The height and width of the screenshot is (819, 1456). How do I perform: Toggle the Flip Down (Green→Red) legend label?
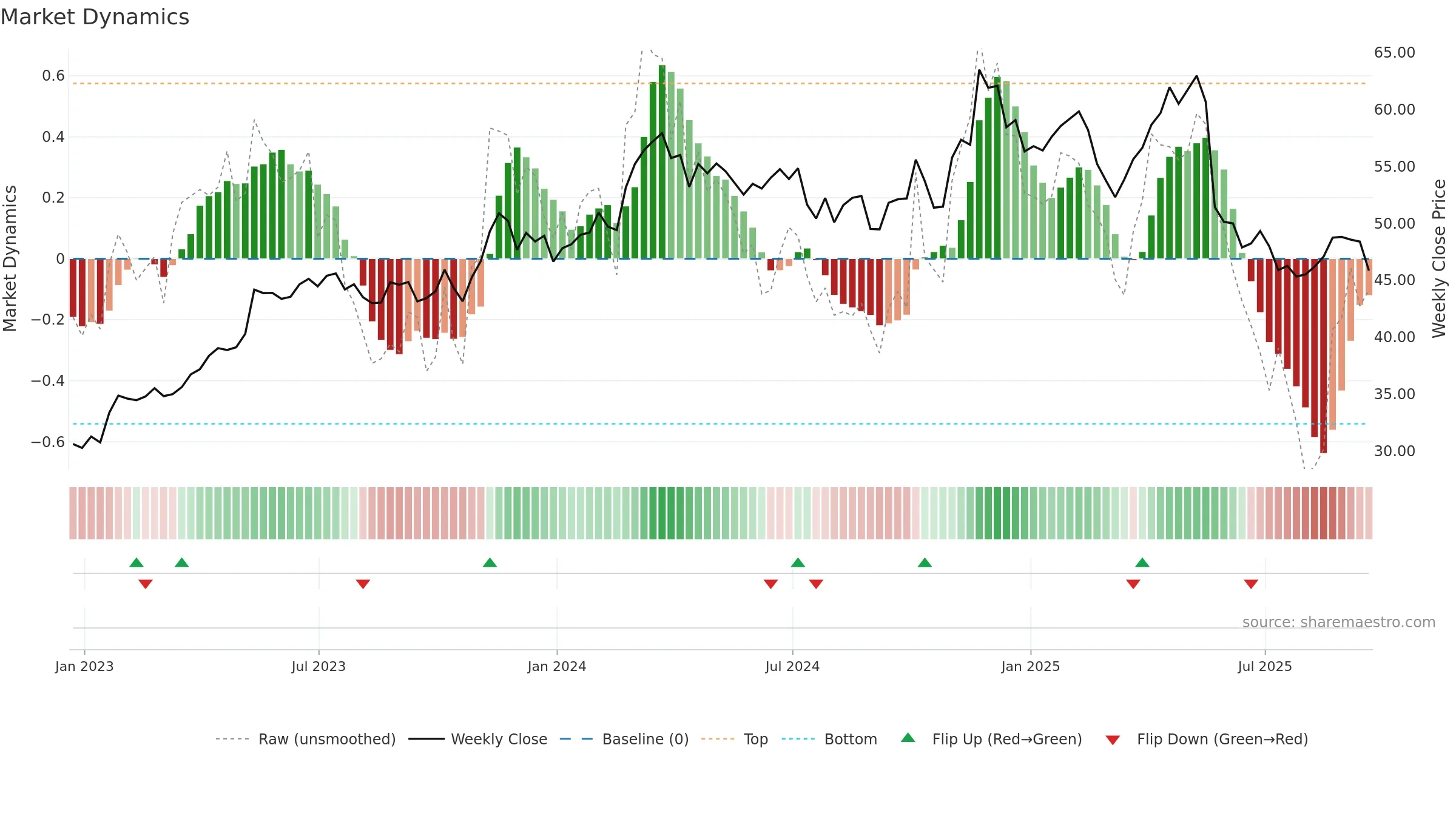1222,739
